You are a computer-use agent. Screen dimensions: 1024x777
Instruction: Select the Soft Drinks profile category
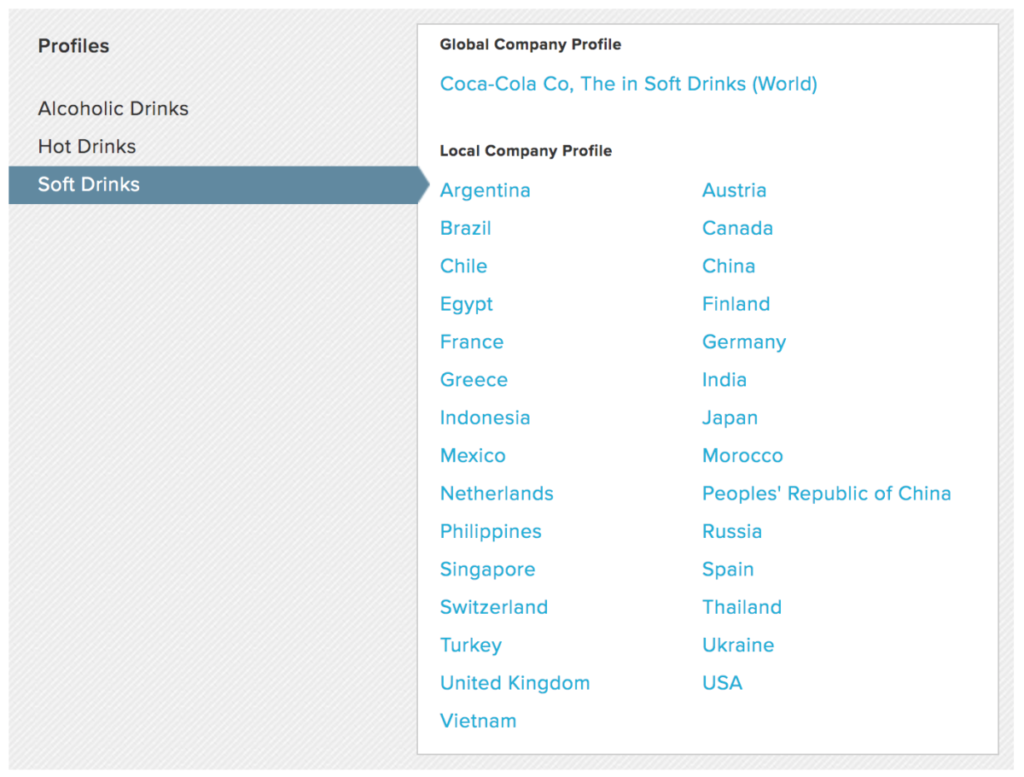pos(89,184)
